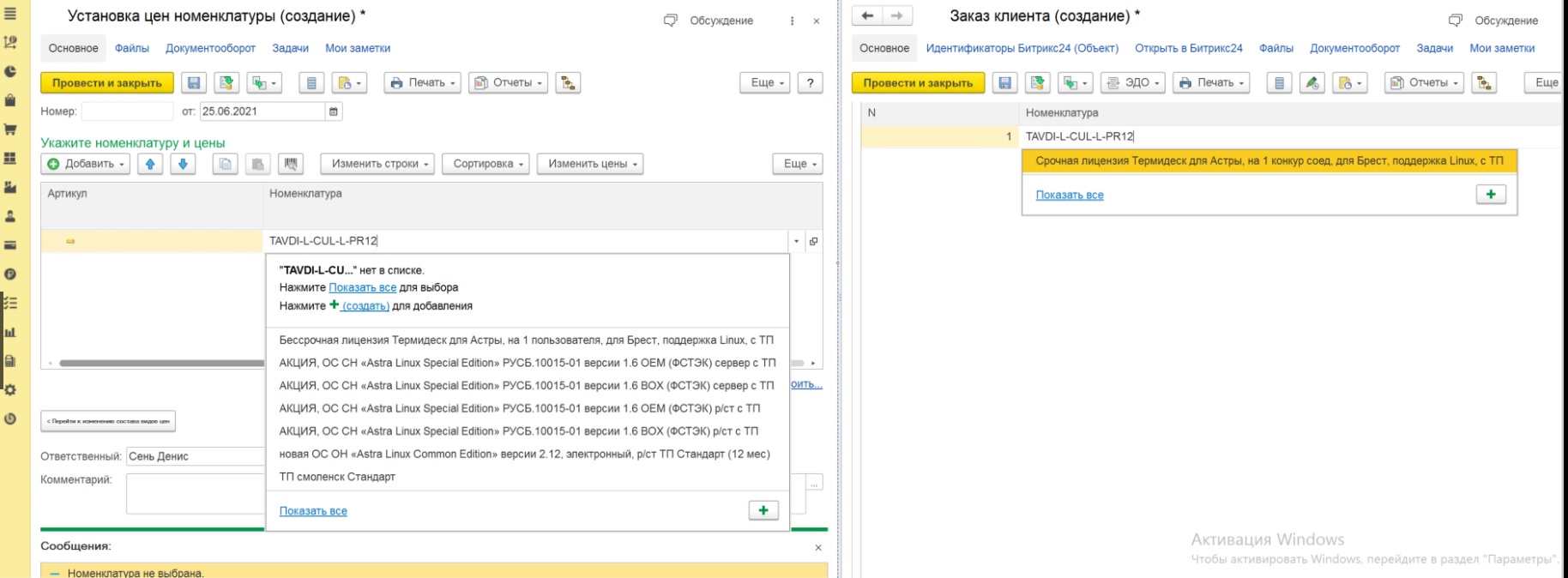The width and height of the screenshot is (1568, 578).
Task: Click the (создать) link to add a new item
Action: 365,306
